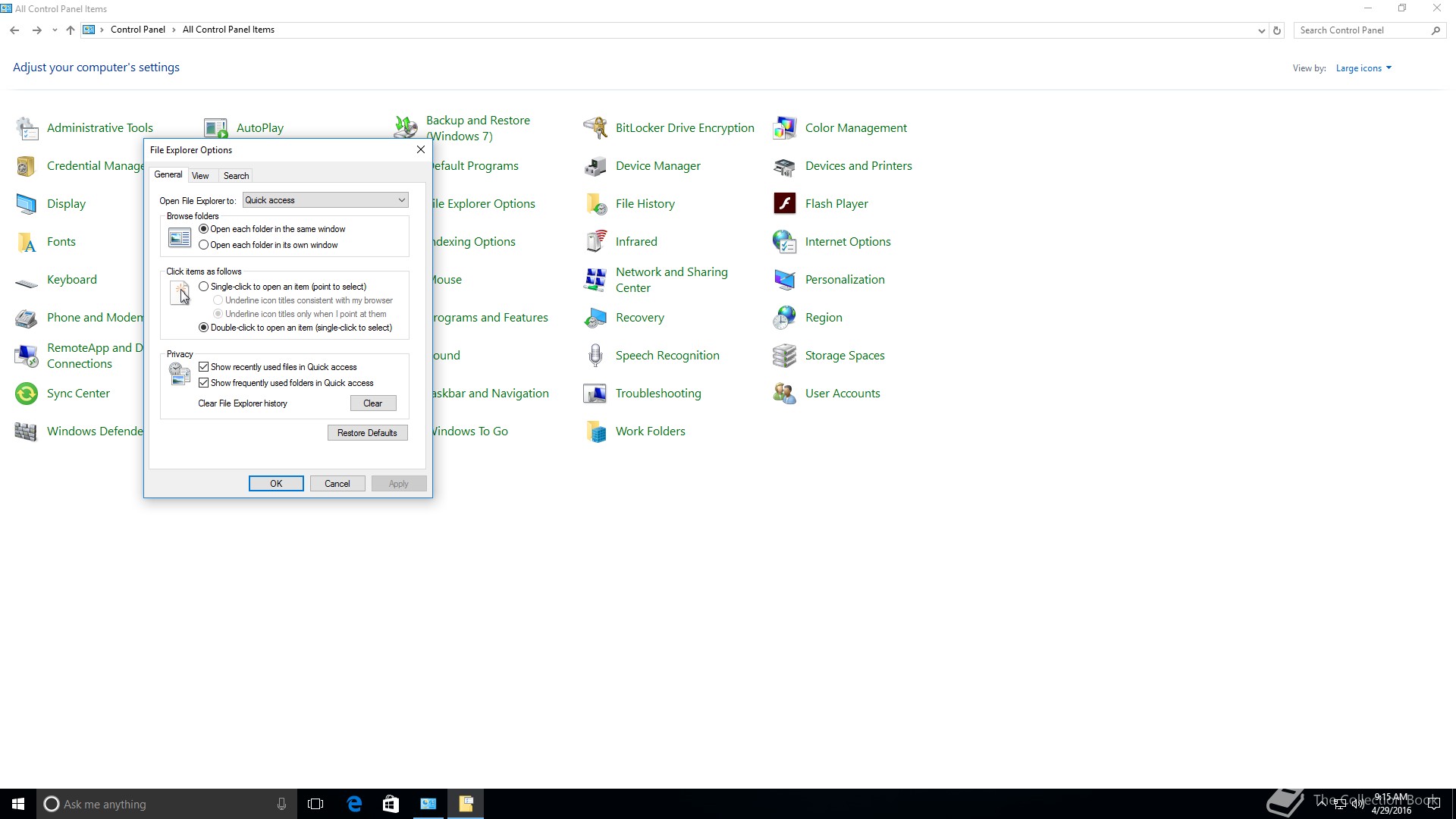Open the Indexing Options link
Screen dimensions: 1456x819
[x=474, y=242]
